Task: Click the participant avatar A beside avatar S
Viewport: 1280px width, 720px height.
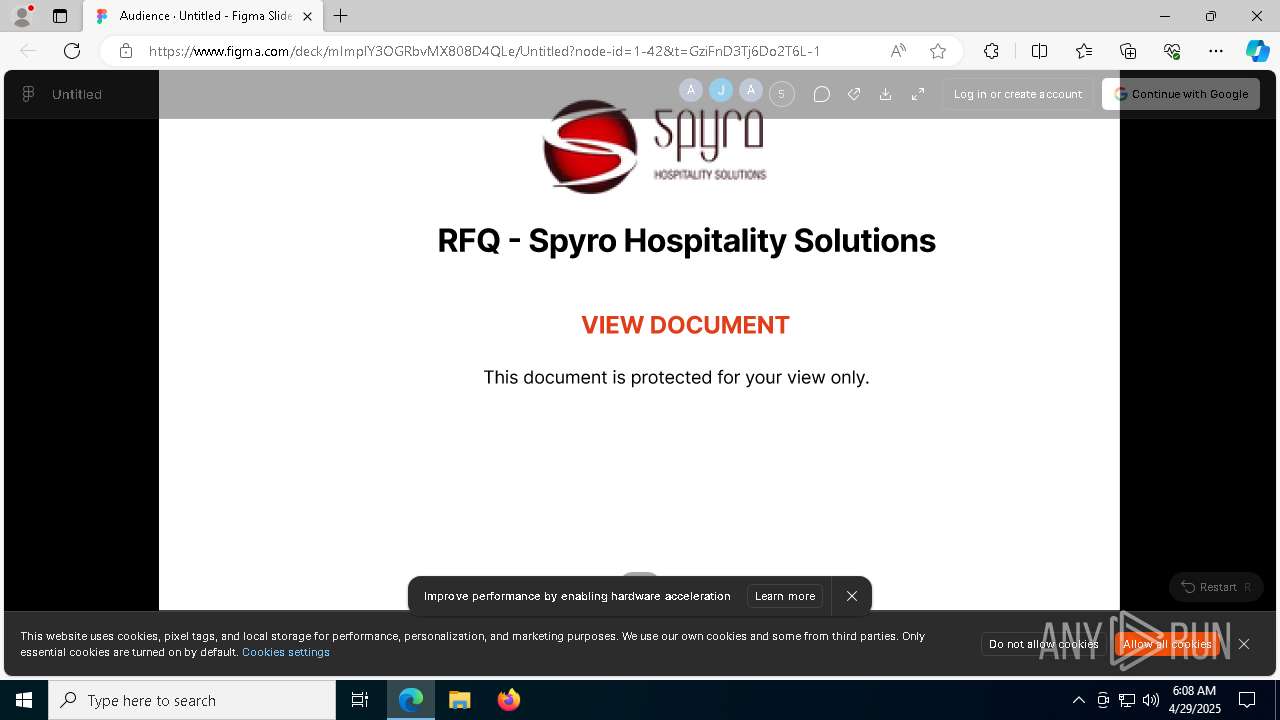Action: click(751, 91)
